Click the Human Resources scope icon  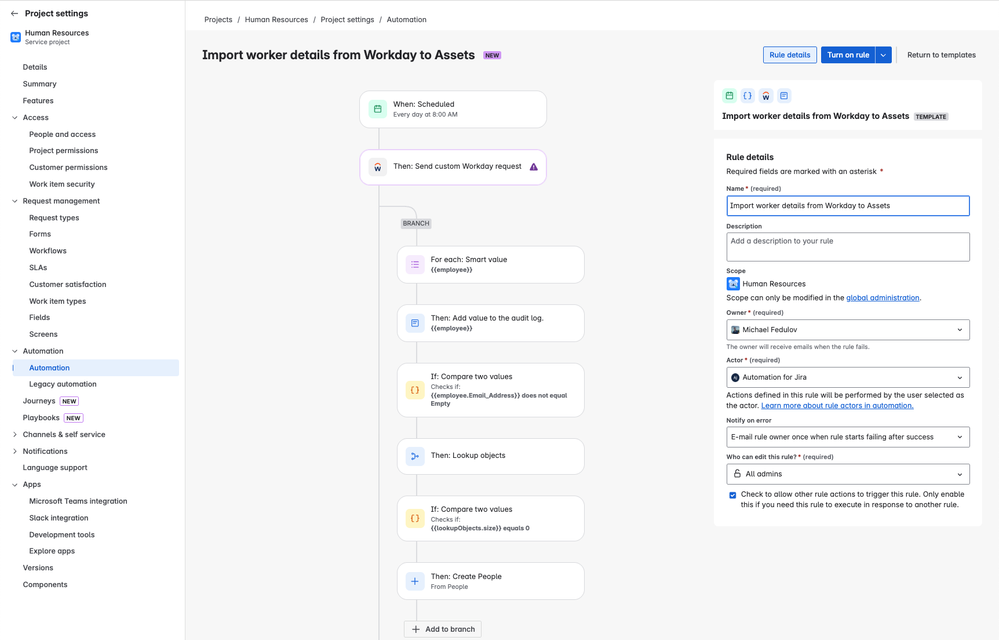[733, 284]
